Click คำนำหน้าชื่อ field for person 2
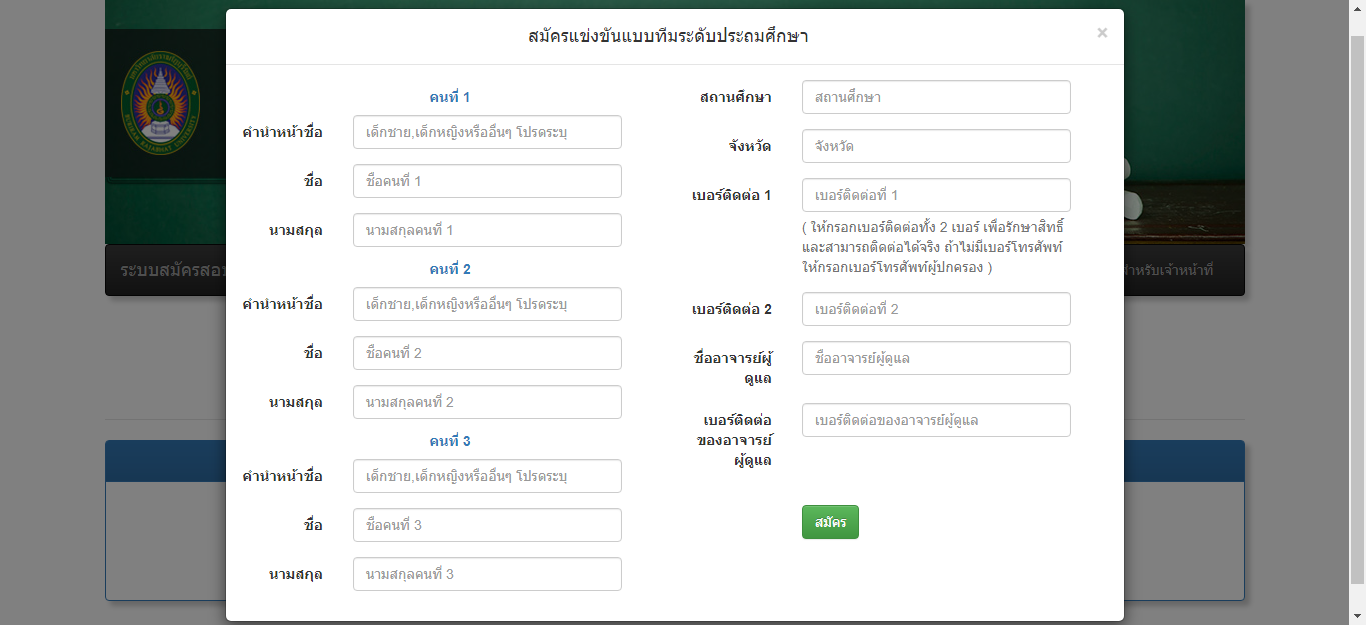Image resolution: width=1366 pixels, height=625 pixels. (487, 304)
